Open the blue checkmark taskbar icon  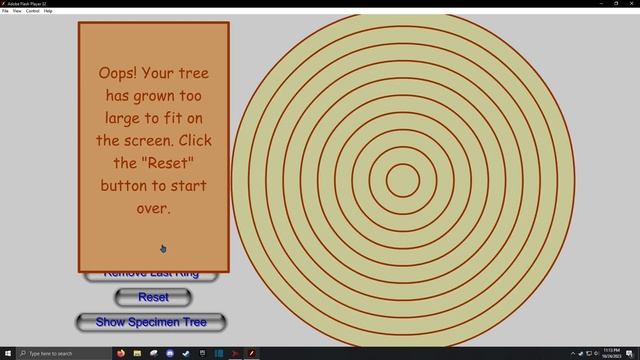click(186, 353)
